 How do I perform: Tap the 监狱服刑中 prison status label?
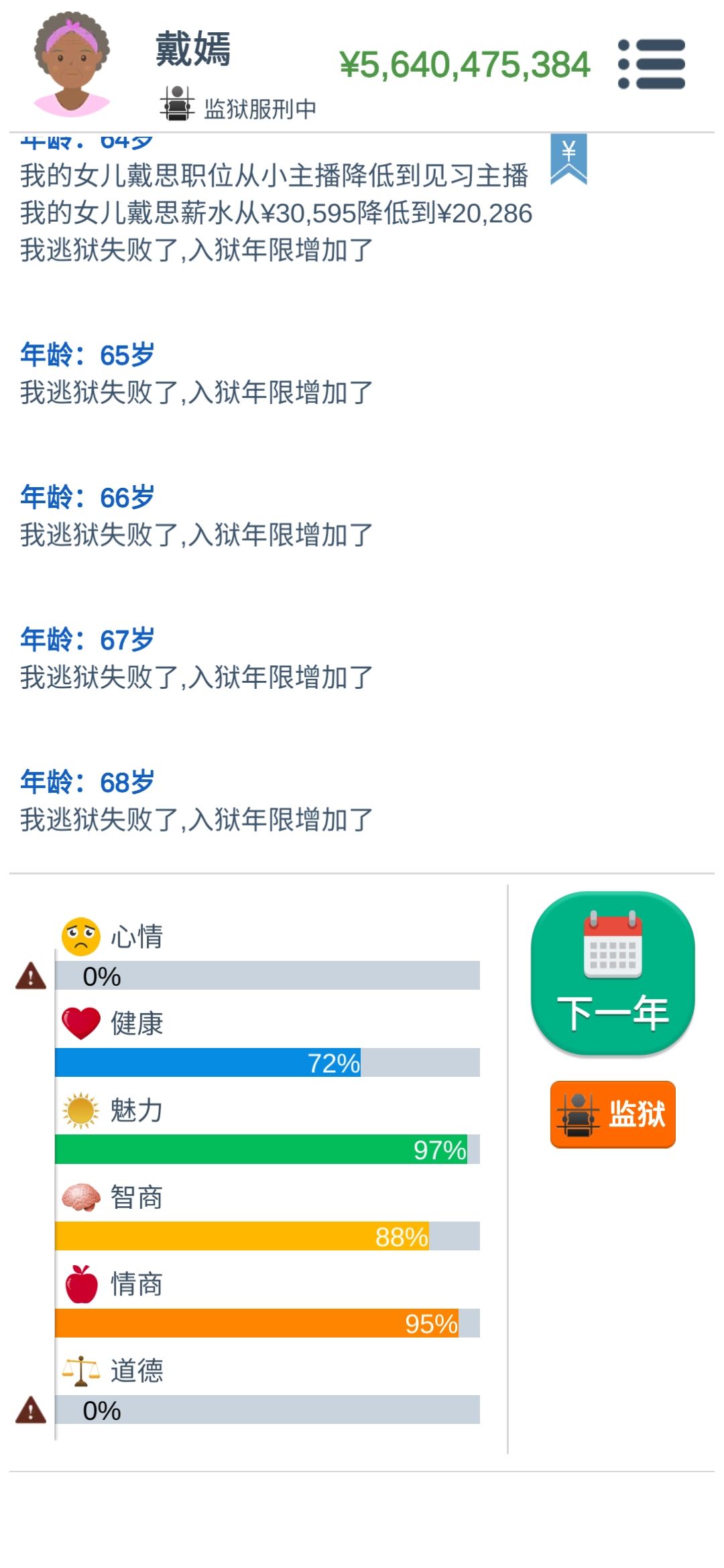259,109
